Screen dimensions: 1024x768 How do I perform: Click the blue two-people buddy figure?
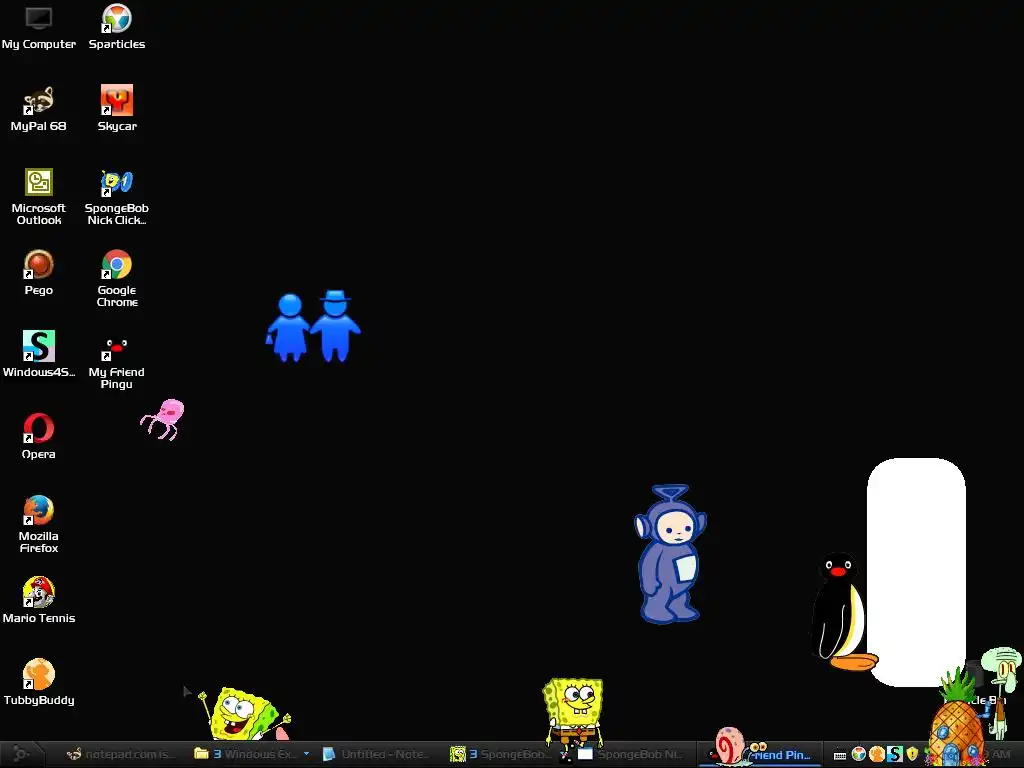(x=313, y=326)
